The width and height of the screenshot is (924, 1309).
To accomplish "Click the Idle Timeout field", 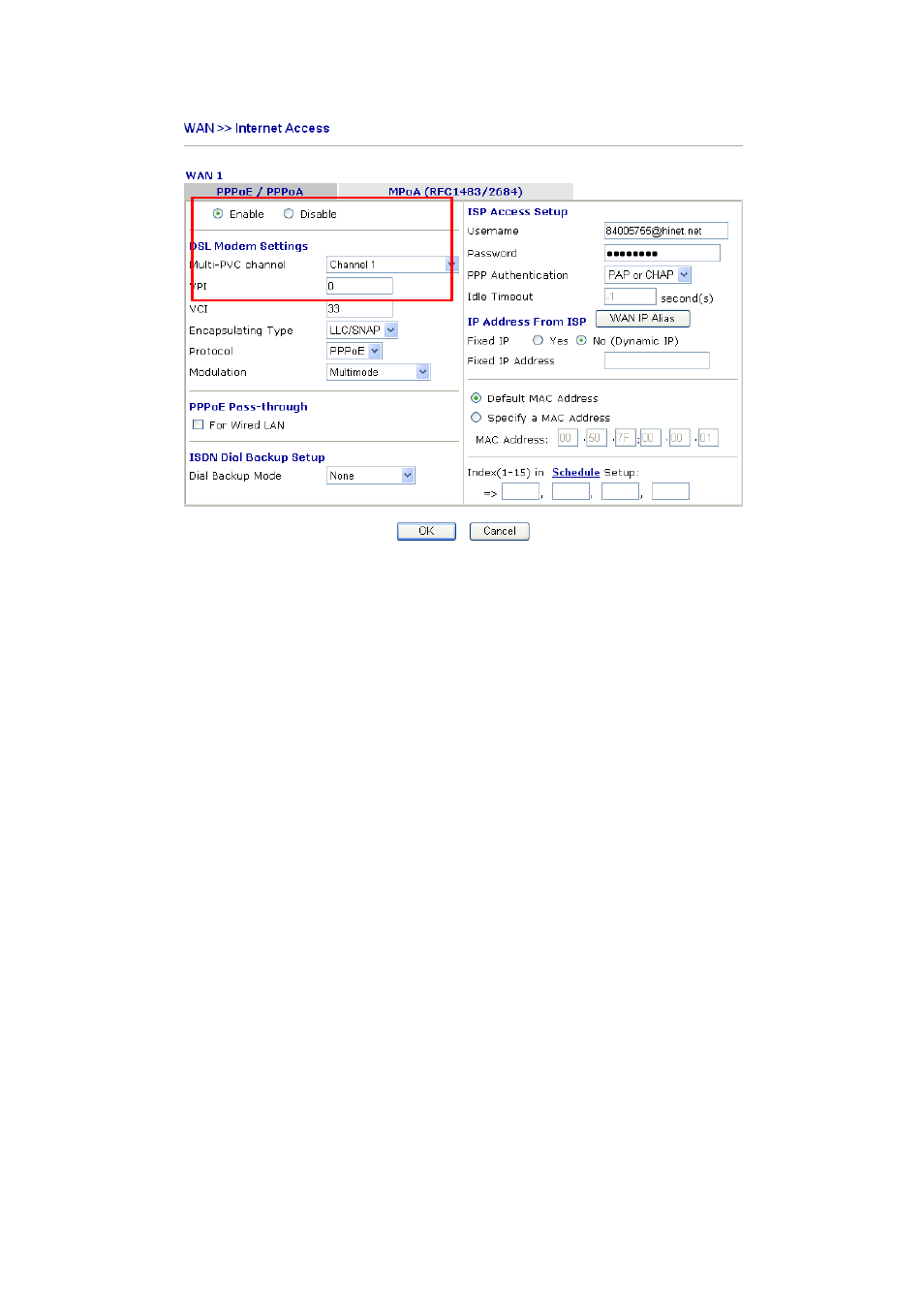I will pos(631,296).
